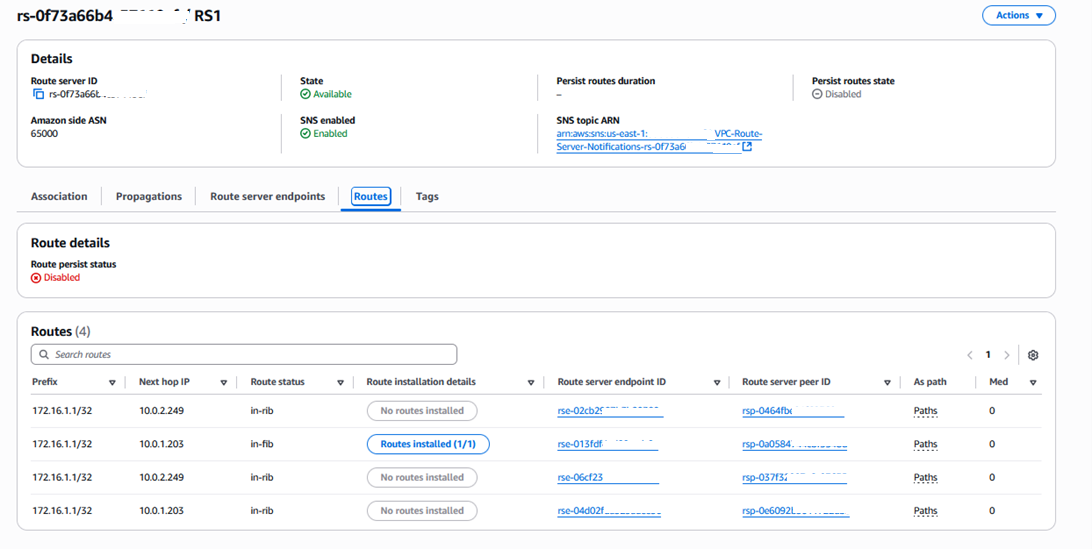This screenshot has height=549, width=1092.
Task: Click the As path column header
Action: click(x=930, y=382)
